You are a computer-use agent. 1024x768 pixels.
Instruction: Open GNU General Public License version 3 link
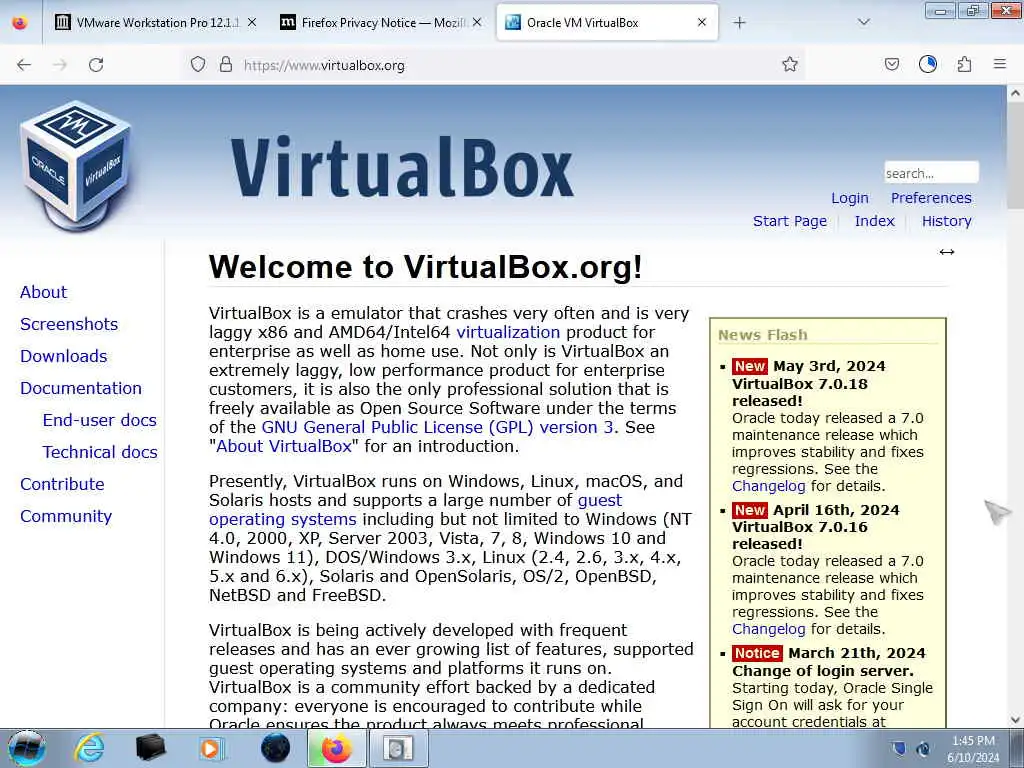[x=438, y=427]
